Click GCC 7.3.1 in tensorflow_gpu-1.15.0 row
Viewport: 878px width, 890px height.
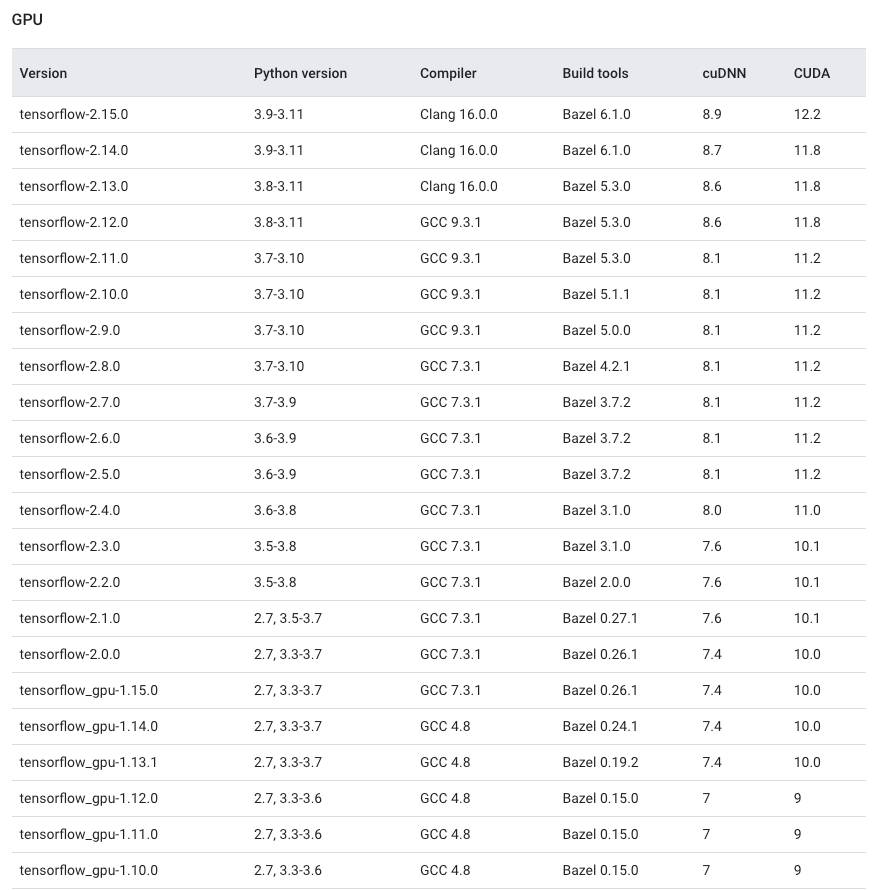(451, 690)
